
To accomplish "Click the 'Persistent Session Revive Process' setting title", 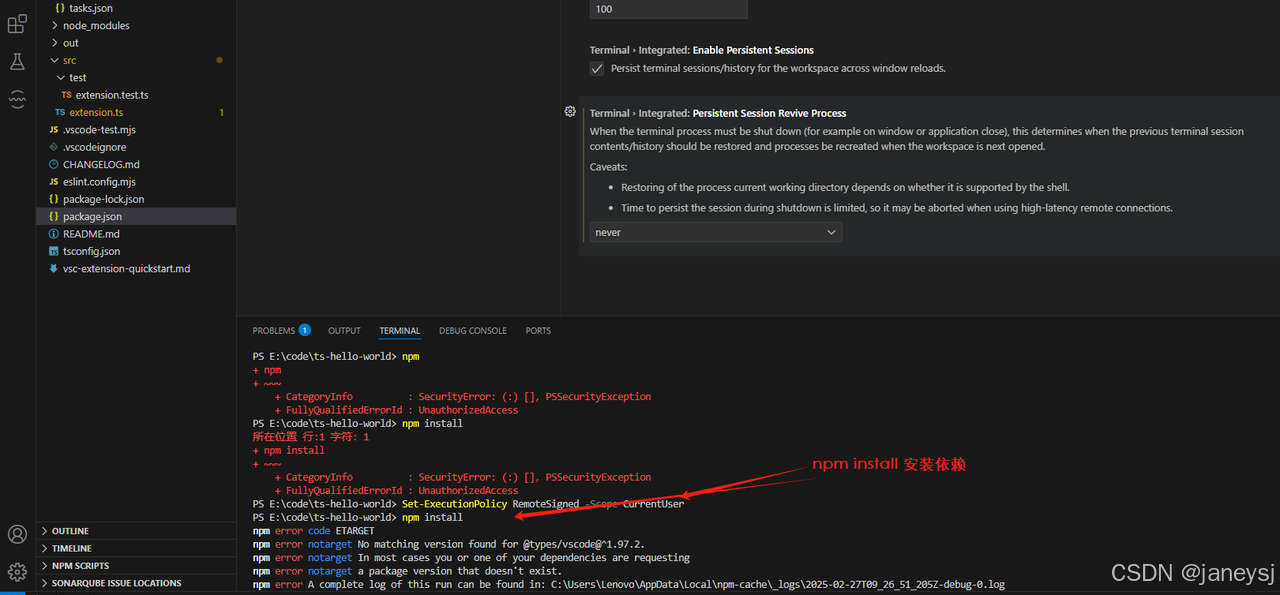I will (769, 113).
